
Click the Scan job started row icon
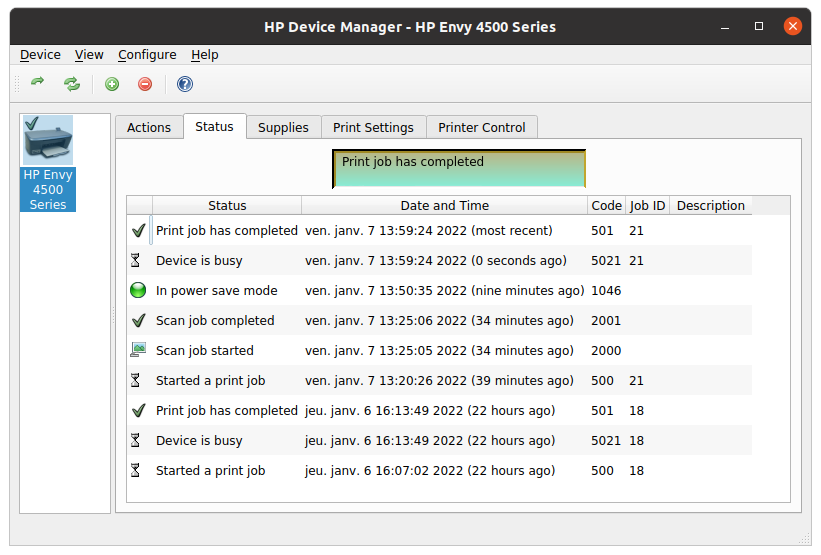click(x=139, y=351)
